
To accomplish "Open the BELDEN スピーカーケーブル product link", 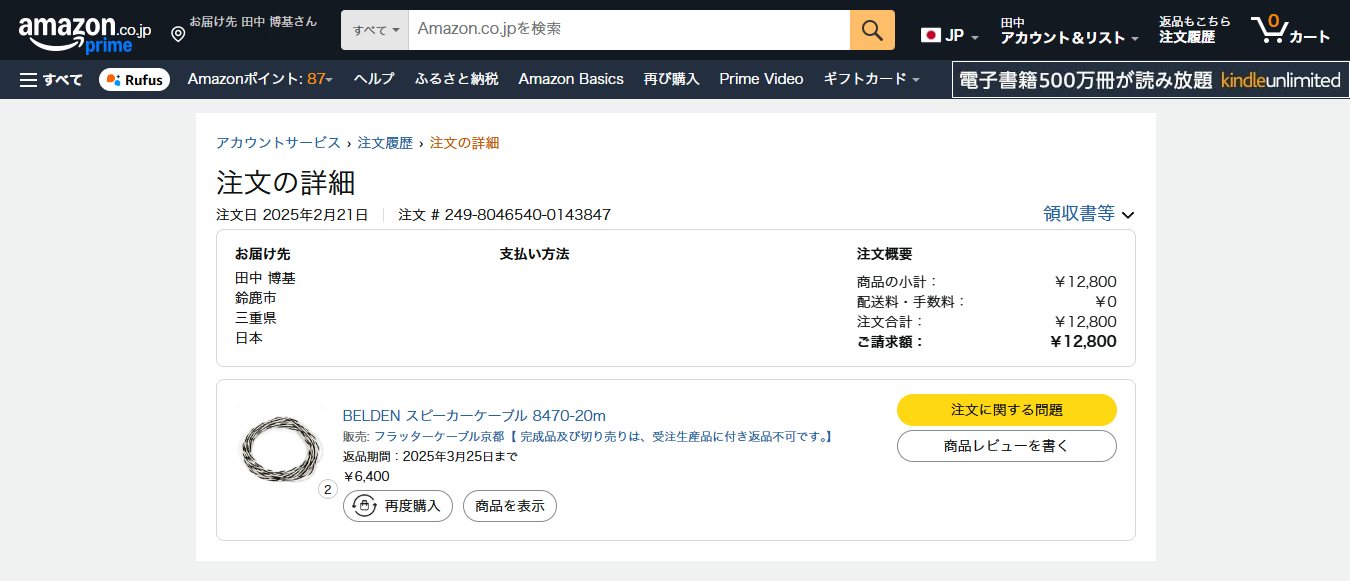I will point(474,415).
